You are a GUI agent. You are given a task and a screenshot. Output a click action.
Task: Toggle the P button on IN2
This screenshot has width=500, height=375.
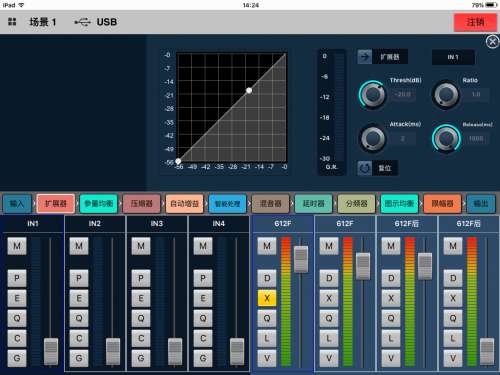pyautogui.click(x=79, y=278)
